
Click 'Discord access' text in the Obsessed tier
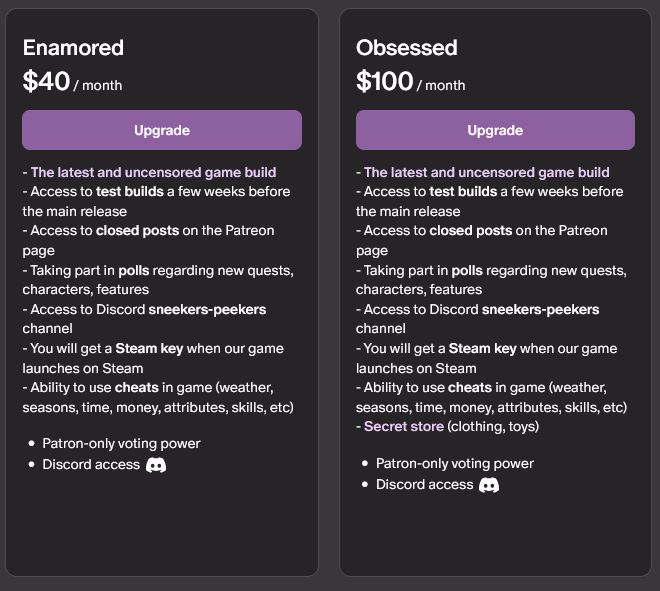(x=424, y=485)
